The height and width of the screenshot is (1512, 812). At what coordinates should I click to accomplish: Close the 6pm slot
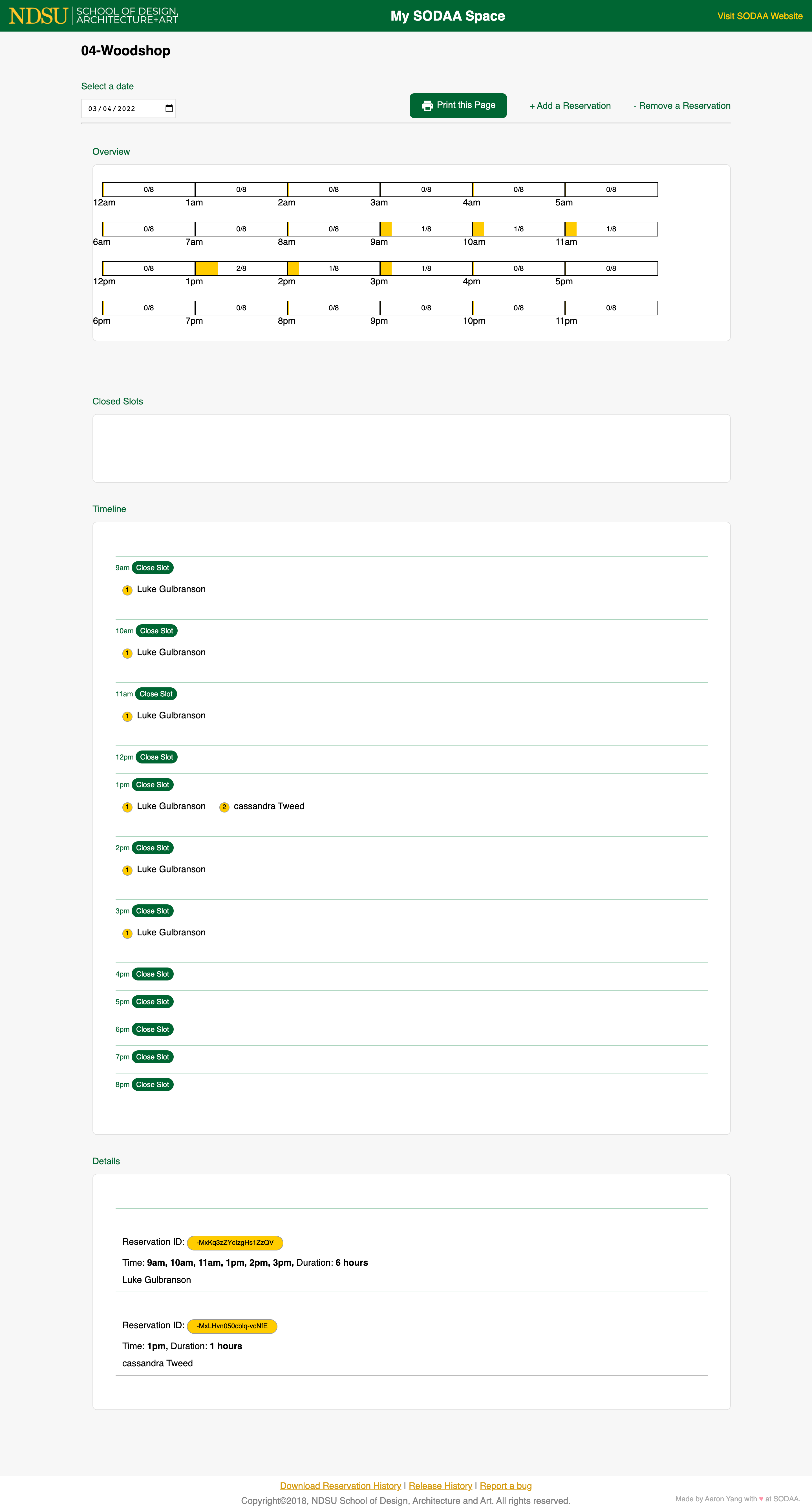[153, 1029]
